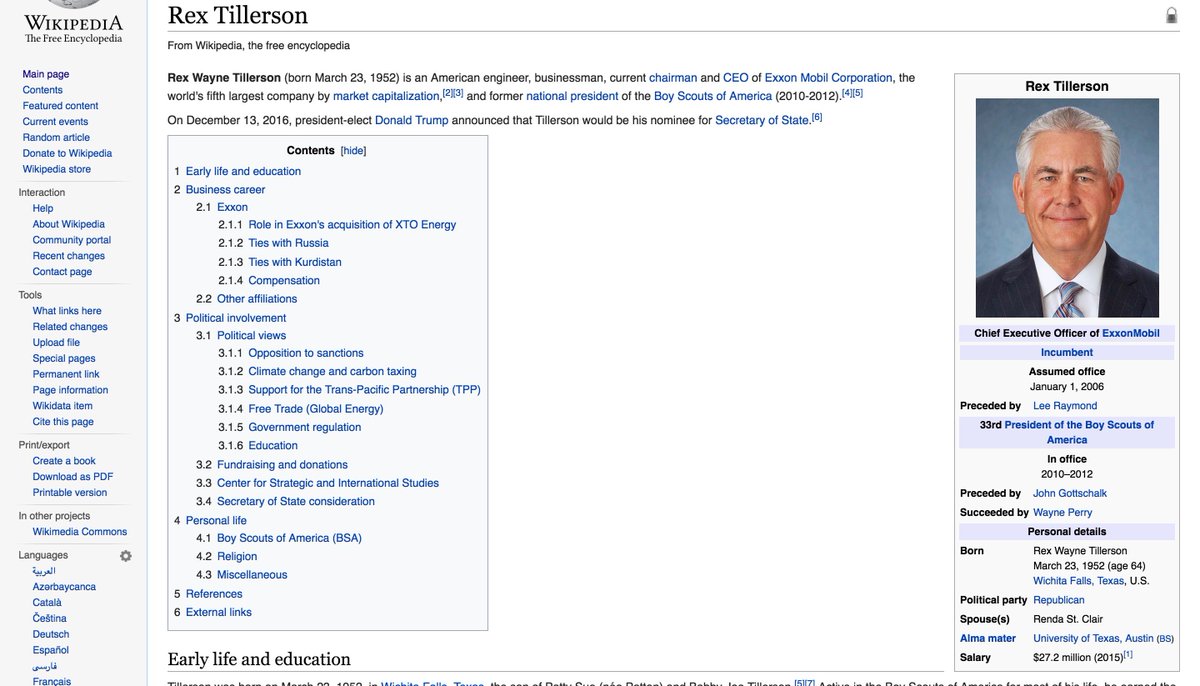This screenshot has height=686, width=1200.
Task: Load a Random article
Action: (56, 138)
